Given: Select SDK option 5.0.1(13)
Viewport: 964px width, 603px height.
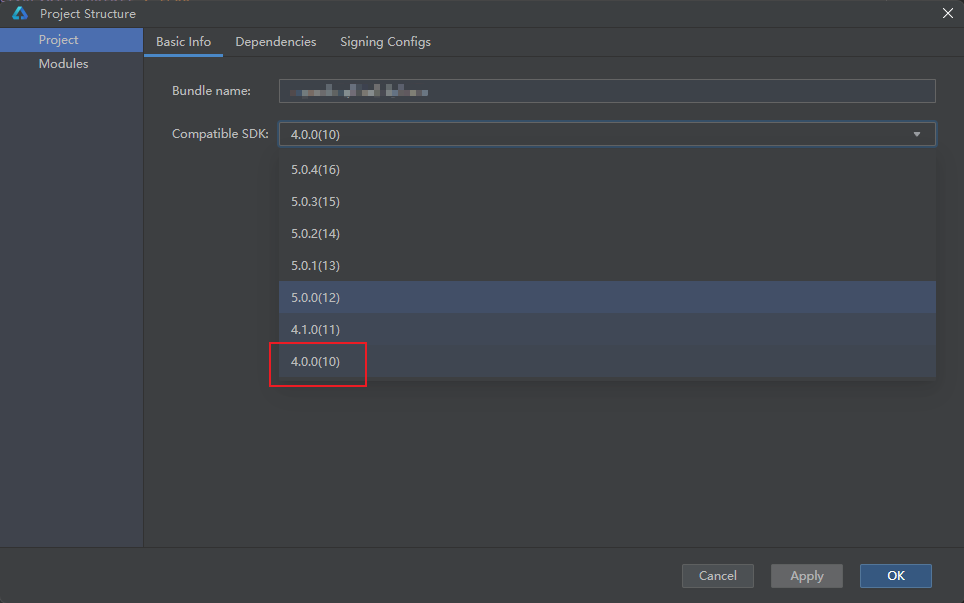Looking at the screenshot, I should coord(315,266).
